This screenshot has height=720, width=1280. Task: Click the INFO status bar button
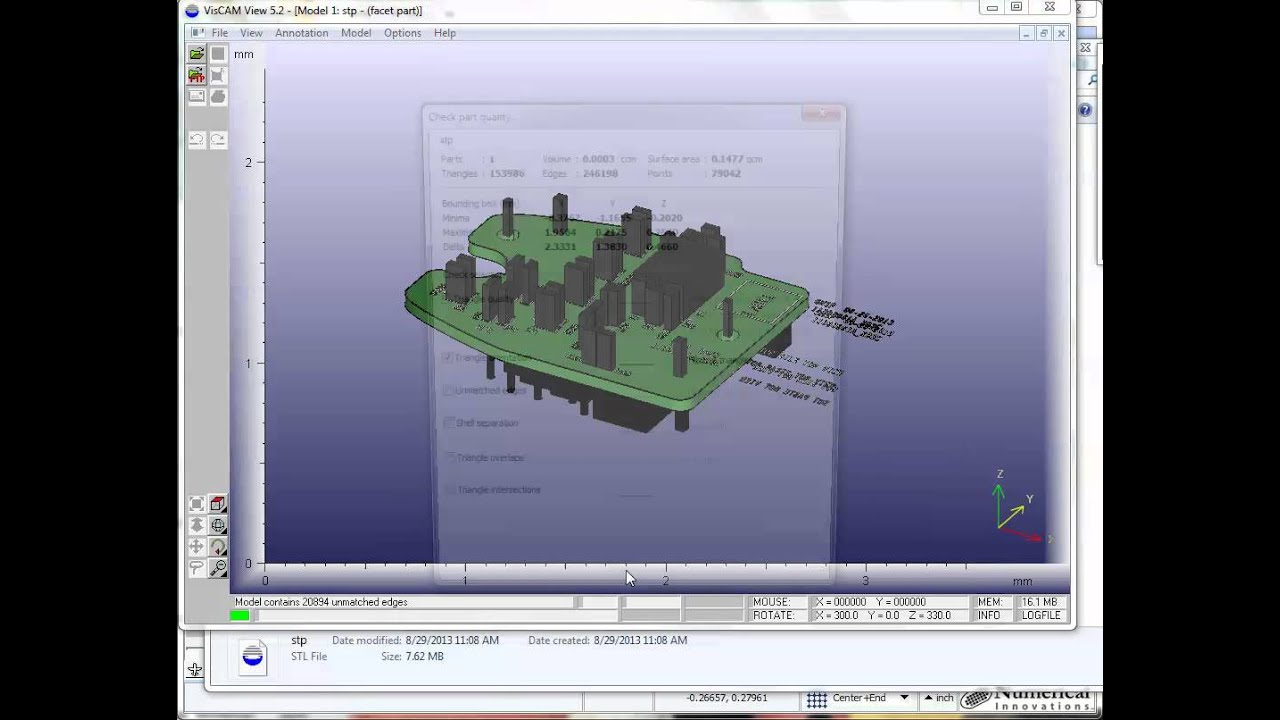(x=990, y=615)
